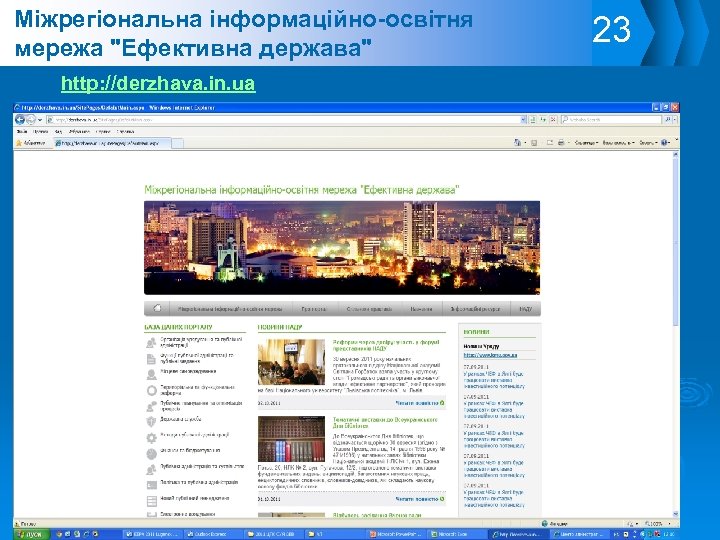This screenshot has height=540, width=720.
Task: Click in the browser address bar
Action: 283,119
